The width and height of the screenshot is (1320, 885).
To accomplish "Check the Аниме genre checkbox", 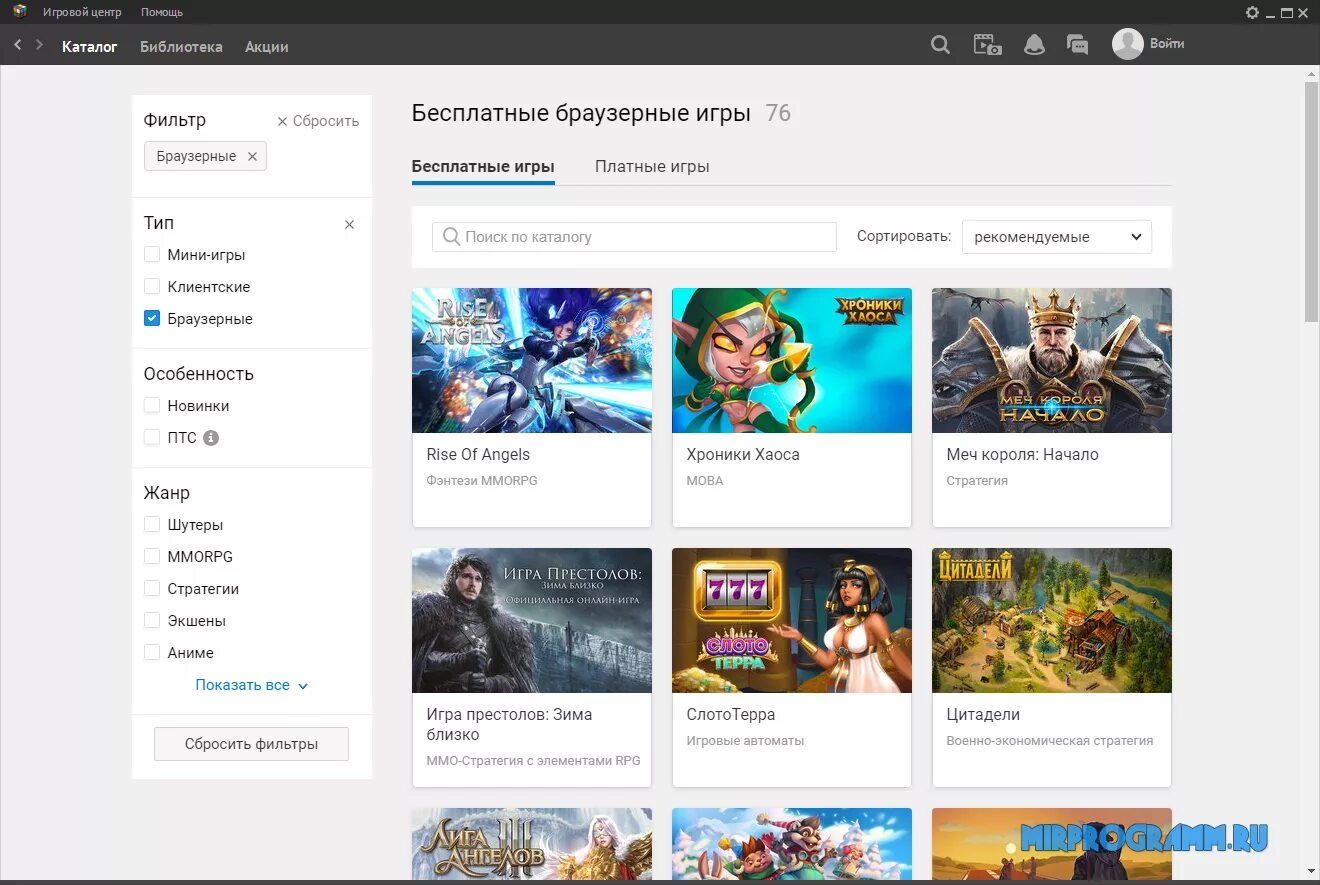I will [x=152, y=653].
